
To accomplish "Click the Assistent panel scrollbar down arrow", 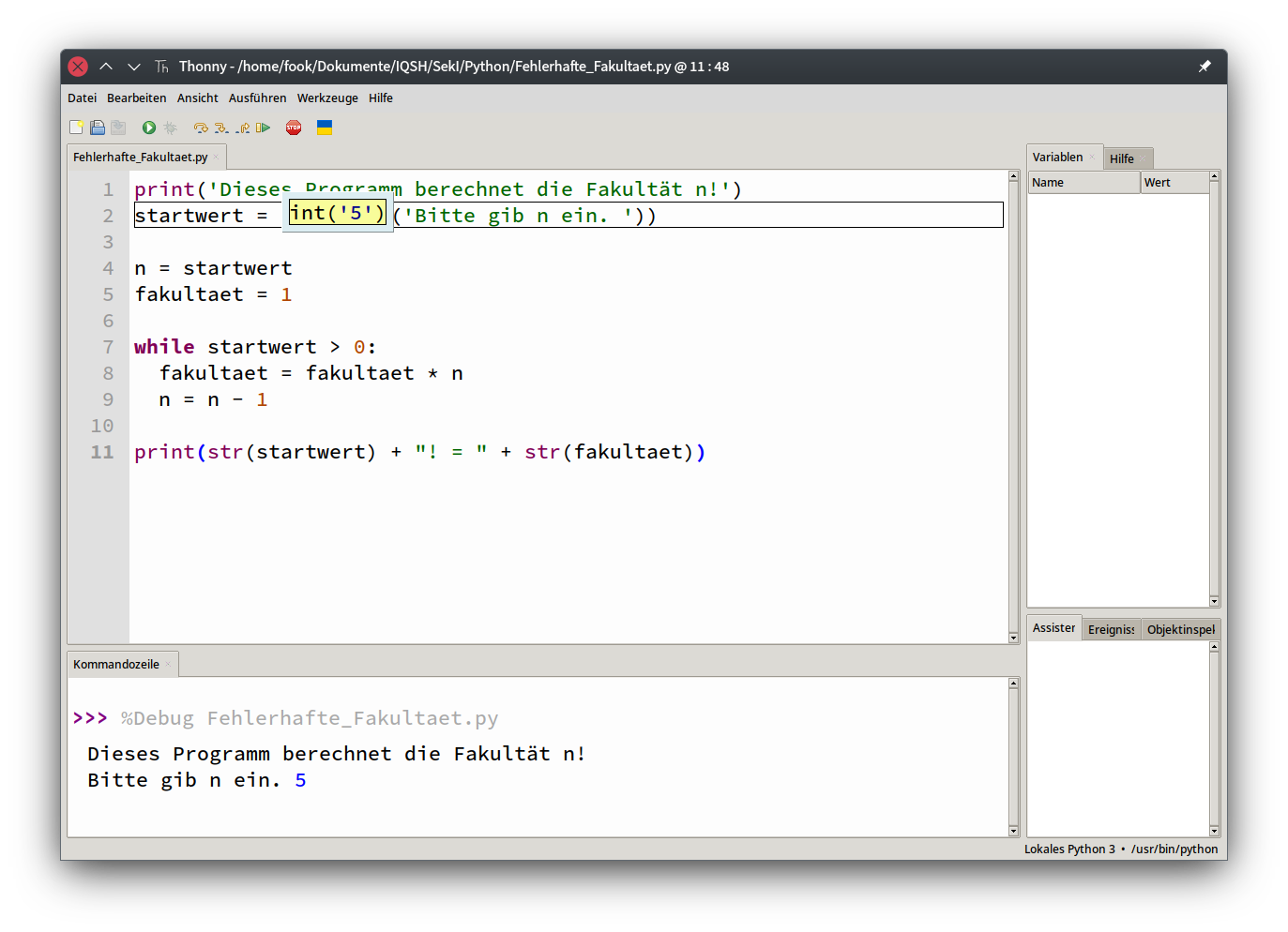I will [x=1214, y=831].
